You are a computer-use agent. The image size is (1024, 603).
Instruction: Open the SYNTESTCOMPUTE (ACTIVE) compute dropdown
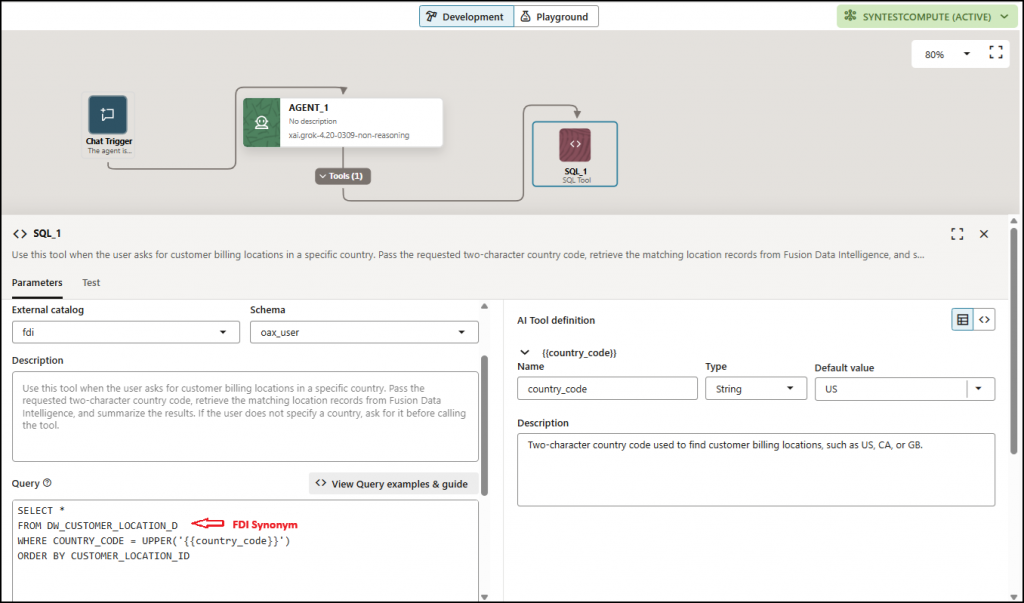(927, 16)
